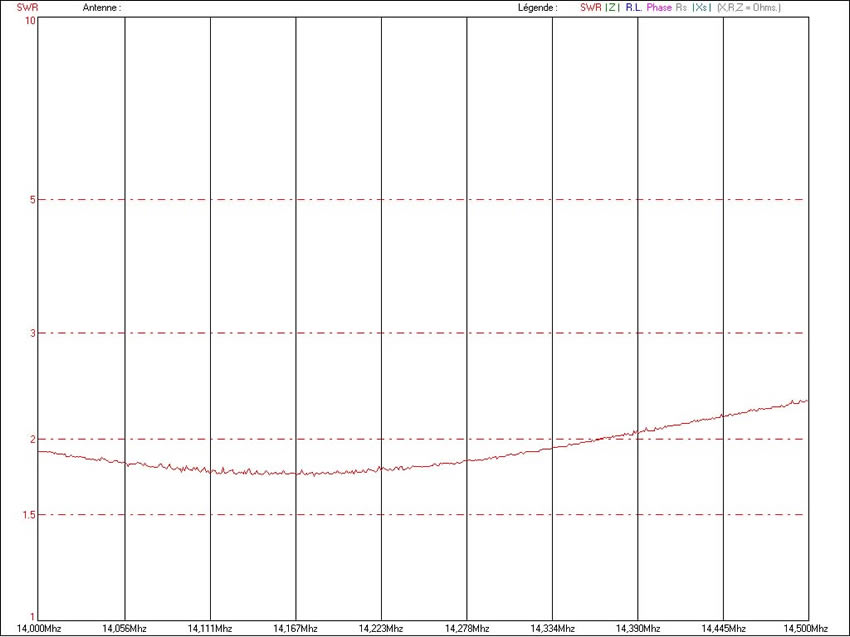
Task: Click the SWR axis title at top left
Action: pos(27,8)
